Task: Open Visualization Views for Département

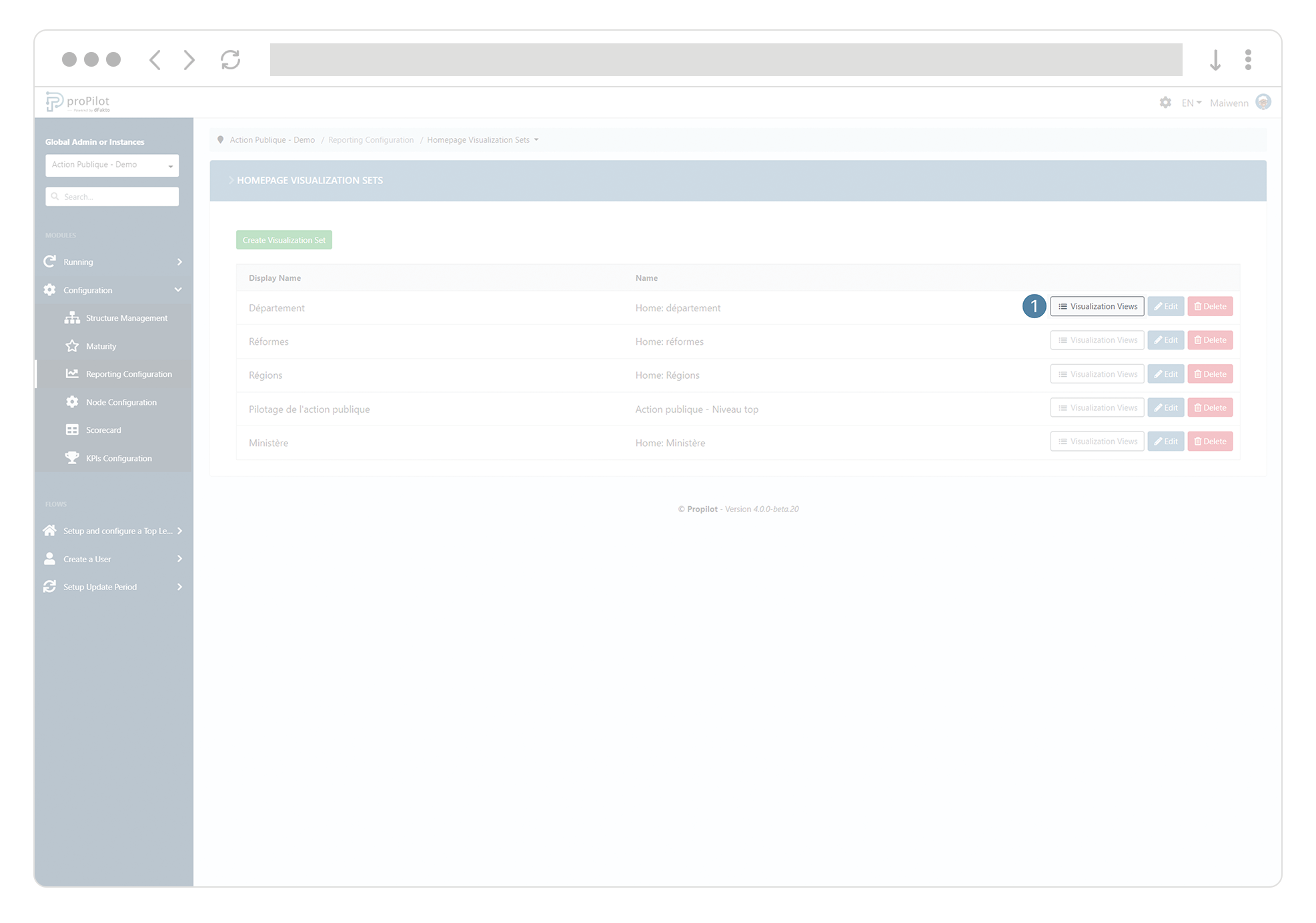Action: point(1097,306)
